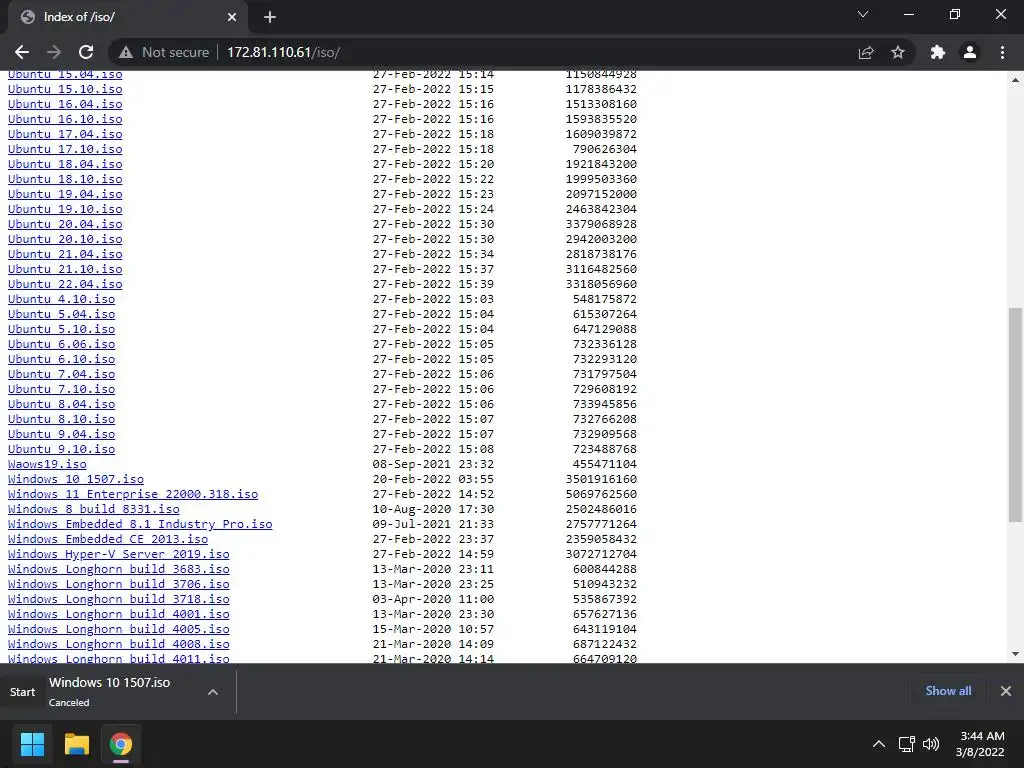Open the tab search chevron in title bar
The width and height of the screenshot is (1024, 768).
tap(863, 14)
